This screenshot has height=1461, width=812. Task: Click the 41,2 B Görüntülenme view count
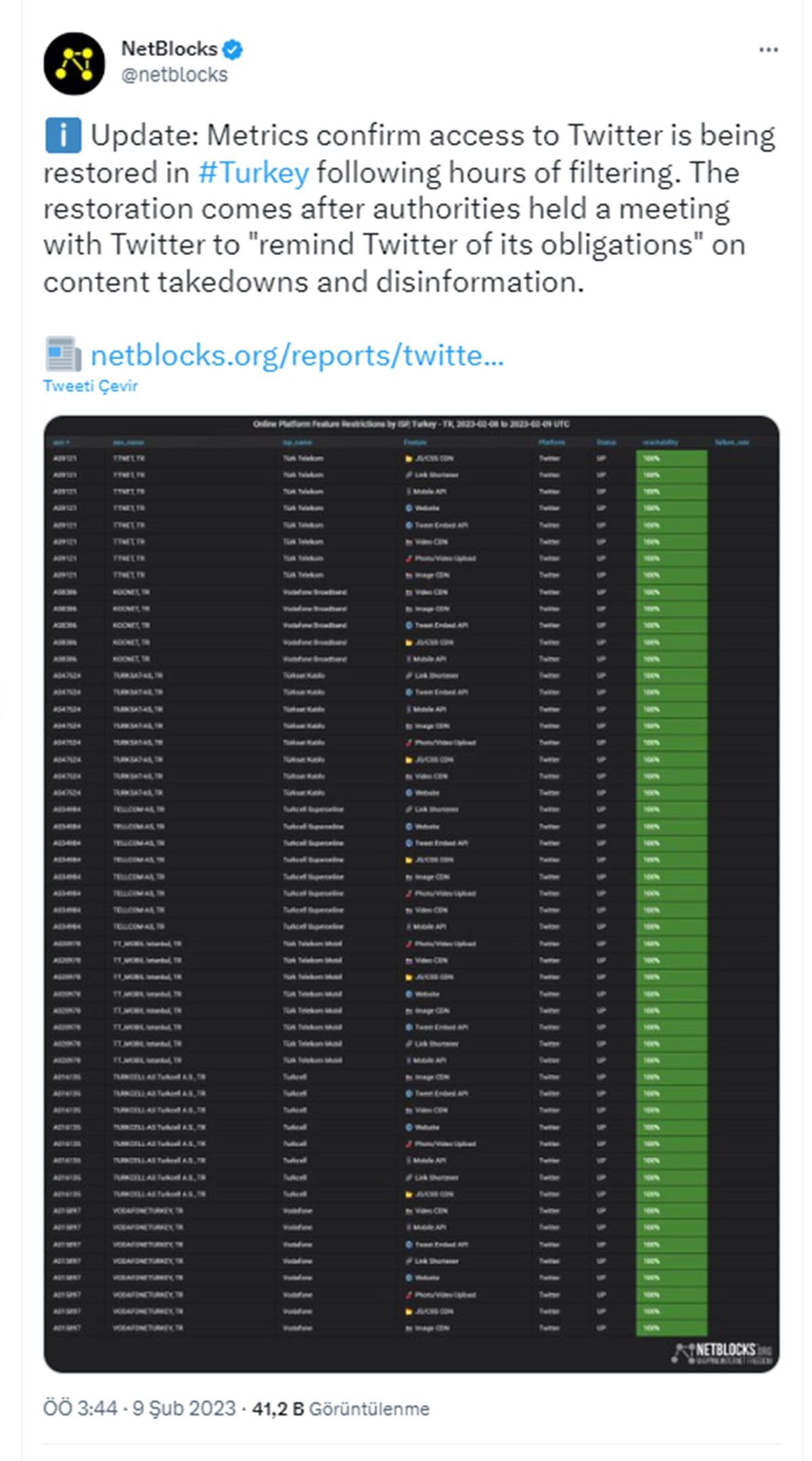coord(340,1409)
